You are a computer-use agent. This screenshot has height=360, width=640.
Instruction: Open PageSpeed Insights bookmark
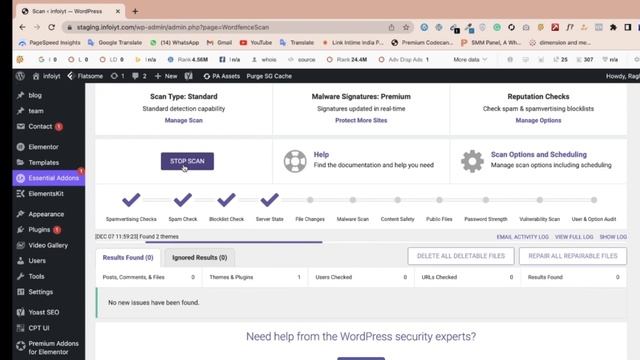(x=49, y=42)
